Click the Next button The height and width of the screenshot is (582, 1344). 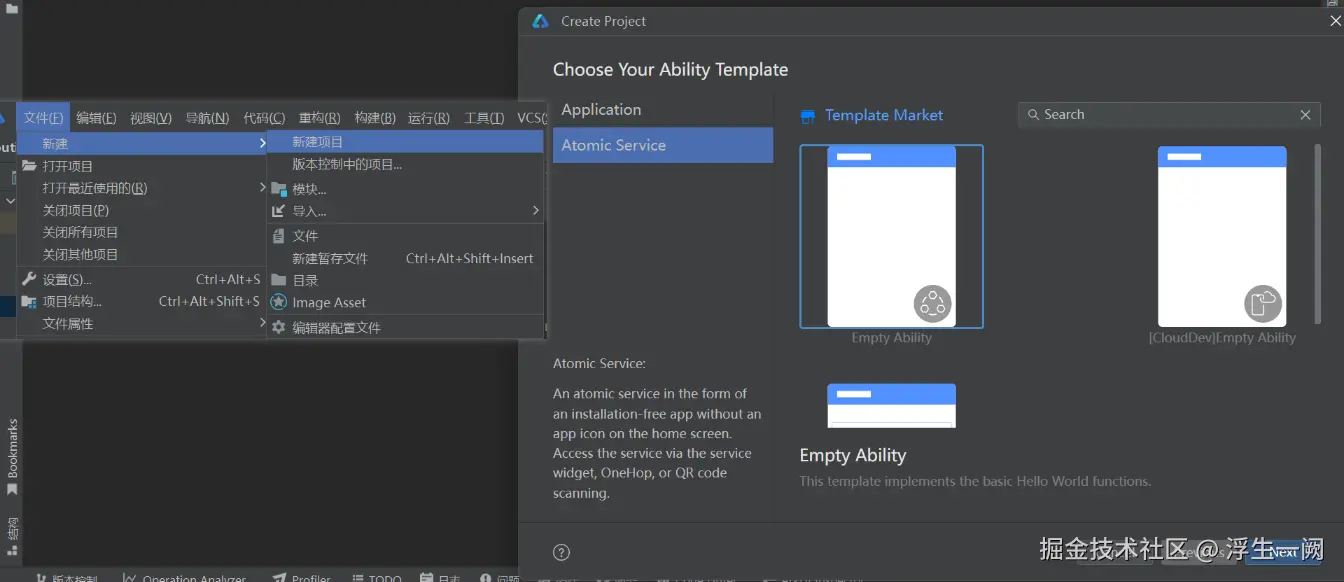click(x=1283, y=551)
